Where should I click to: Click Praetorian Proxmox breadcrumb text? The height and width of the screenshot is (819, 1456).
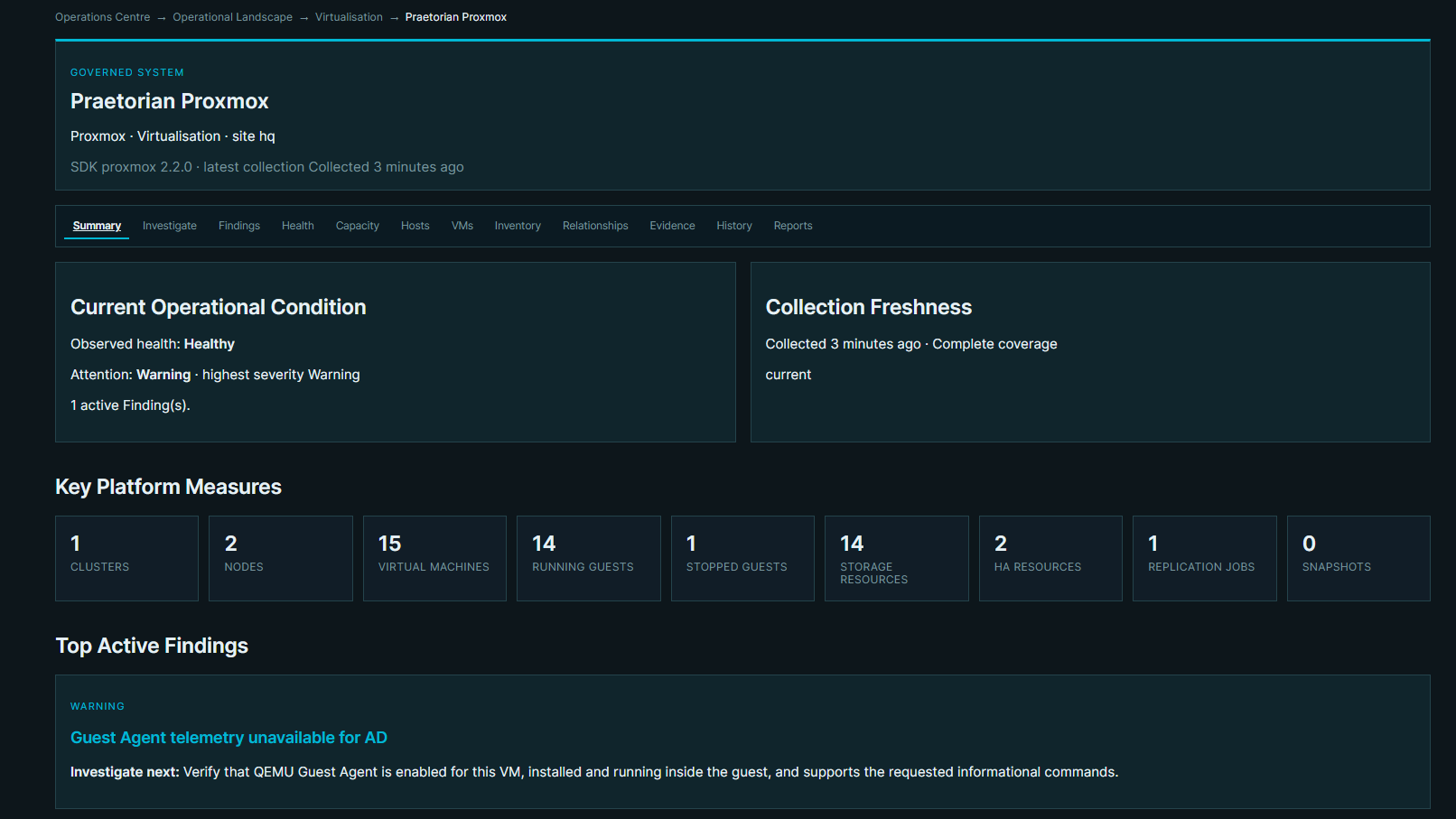[455, 17]
